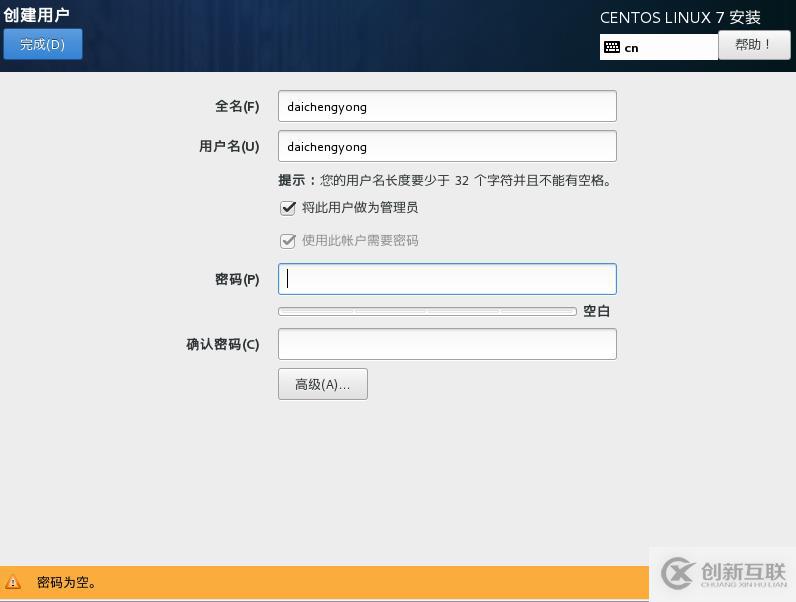Click the warning icon in the orange bar
This screenshot has height=602, width=796.
pyautogui.click(x=13, y=582)
